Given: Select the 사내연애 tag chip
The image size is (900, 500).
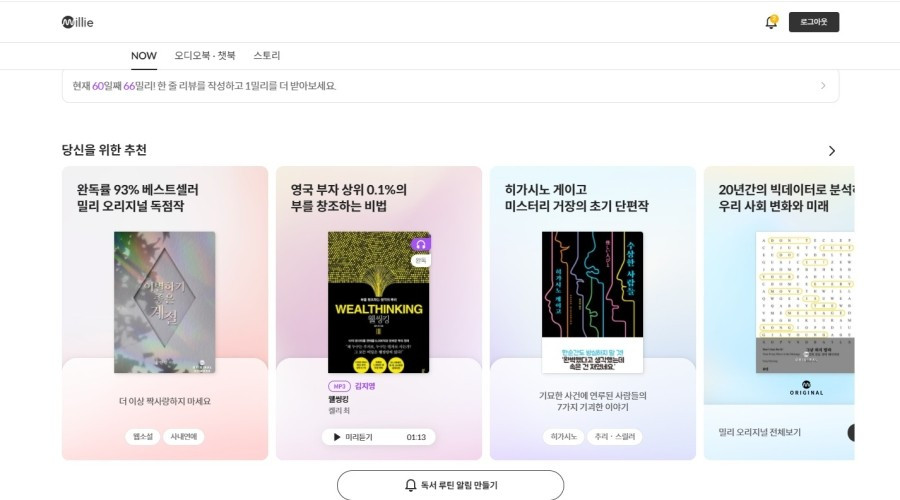Looking at the screenshot, I should [x=184, y=437].
